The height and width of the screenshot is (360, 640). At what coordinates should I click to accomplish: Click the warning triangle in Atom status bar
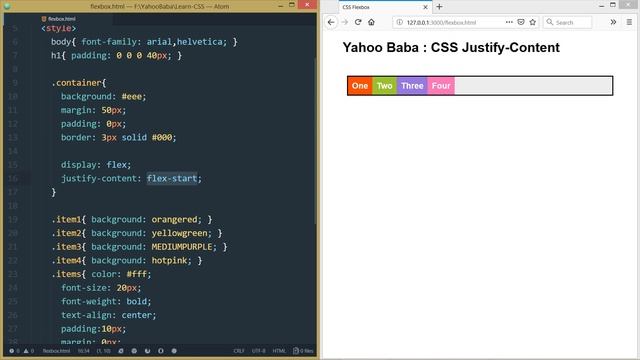[x=26, y=351]
